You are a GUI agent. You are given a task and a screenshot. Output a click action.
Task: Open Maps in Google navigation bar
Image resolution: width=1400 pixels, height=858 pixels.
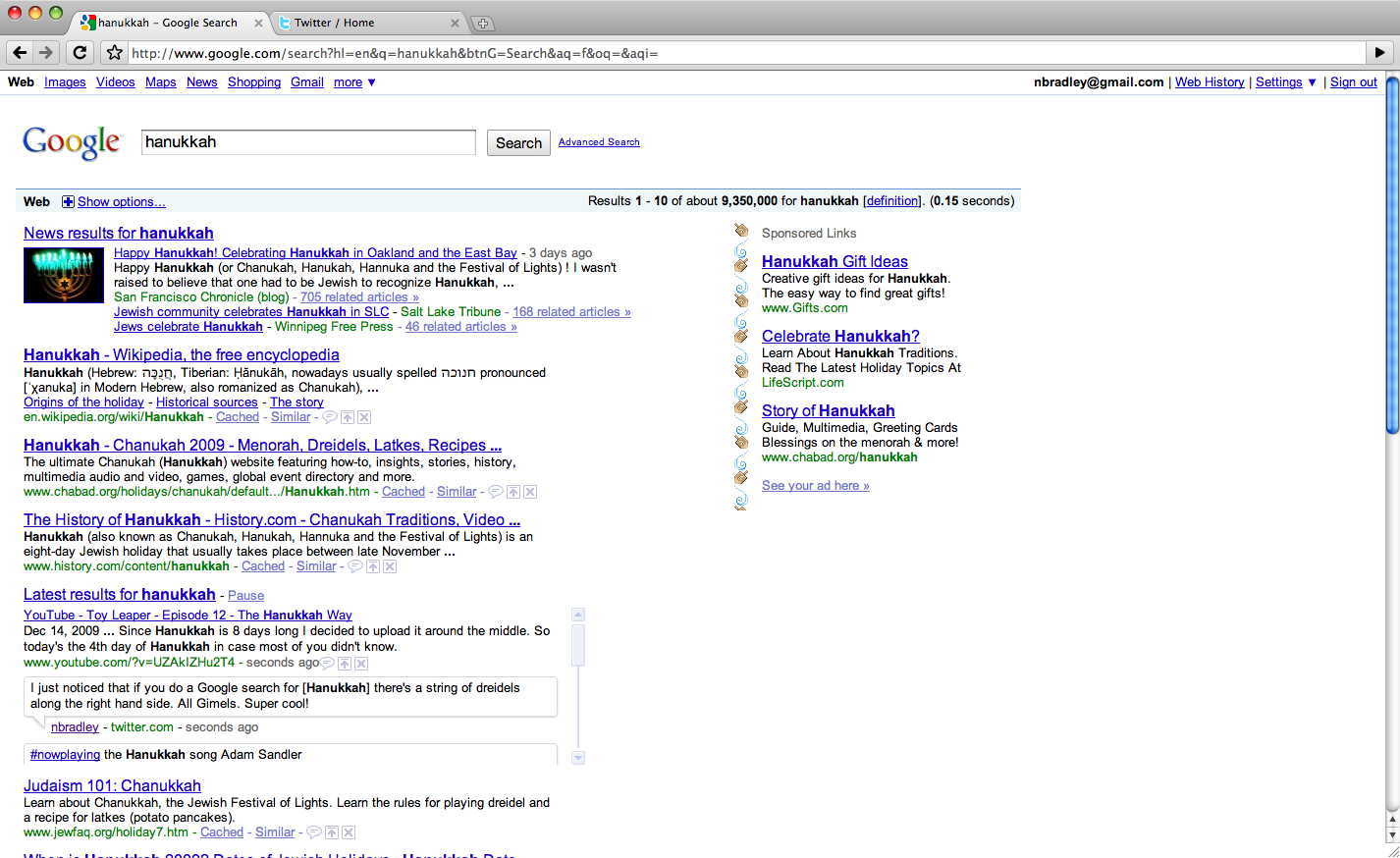(161, 82)
